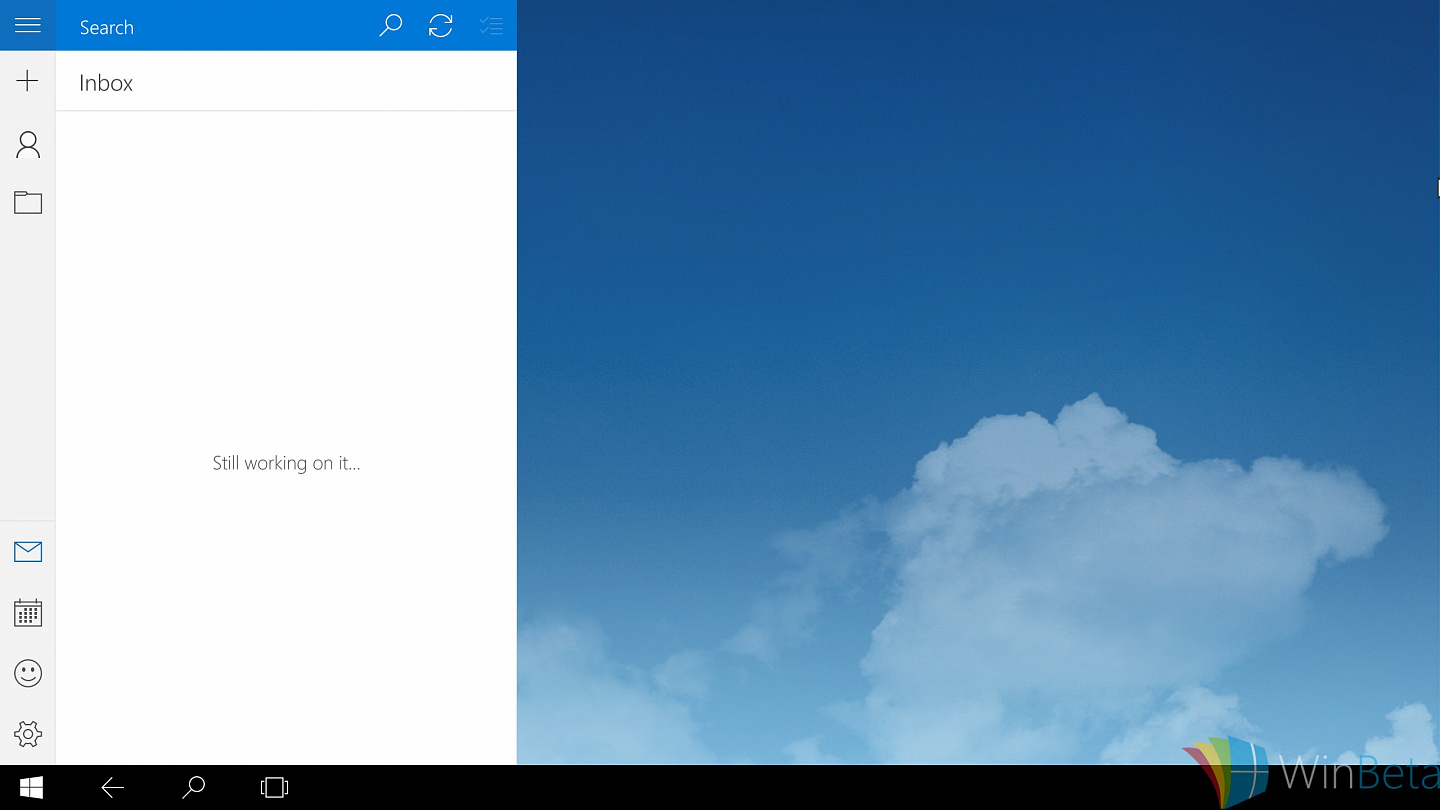Open settings with the gear icon
The height and width of the screenshot is (810, 1440).
click(x=28, y=734)
